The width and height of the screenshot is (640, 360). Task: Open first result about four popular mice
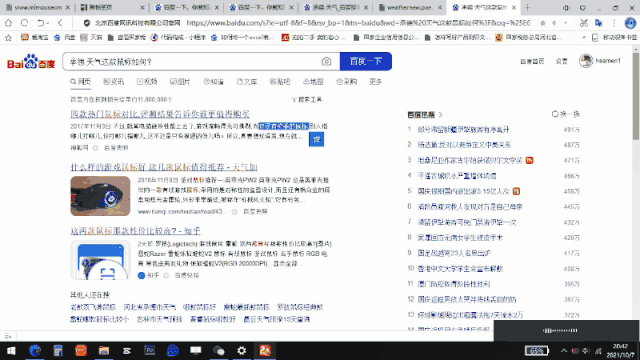point(160,114)
